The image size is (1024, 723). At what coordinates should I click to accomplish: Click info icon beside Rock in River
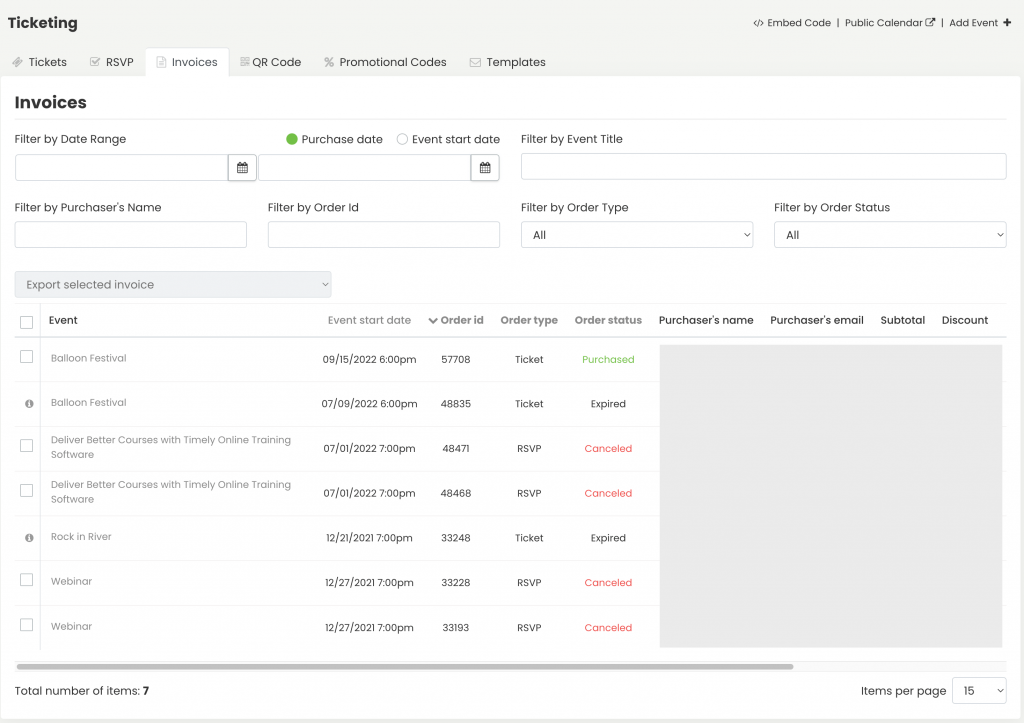[x=29, y=538]
